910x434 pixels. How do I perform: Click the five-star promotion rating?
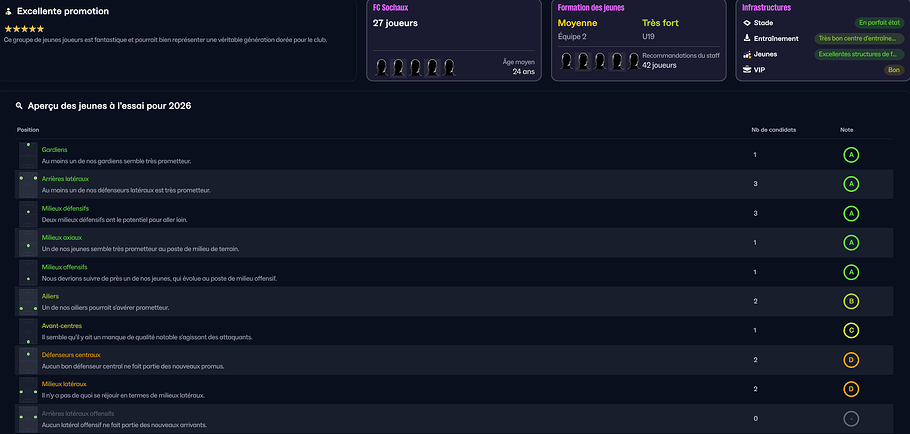pyautogui.click(x=24, y=29)
